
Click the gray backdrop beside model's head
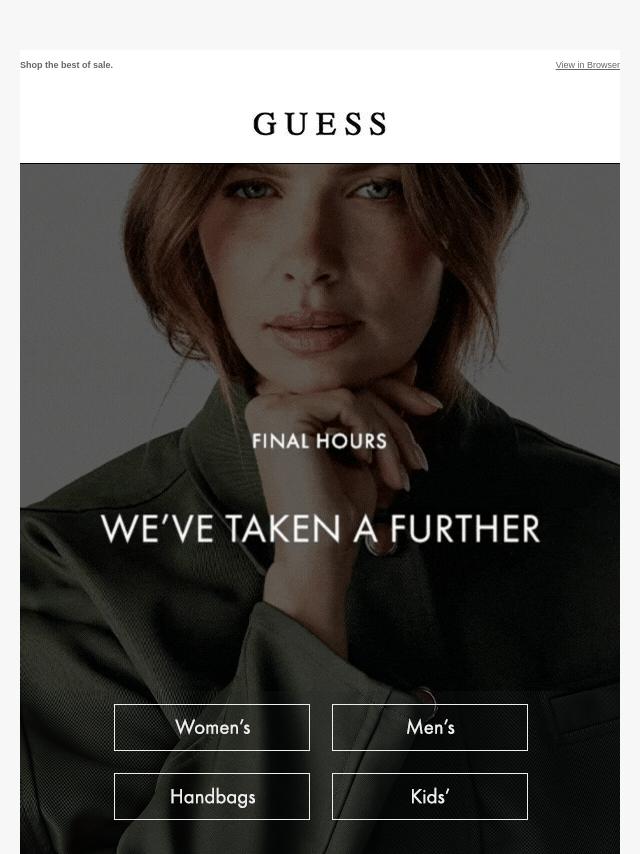coord(71,300)
